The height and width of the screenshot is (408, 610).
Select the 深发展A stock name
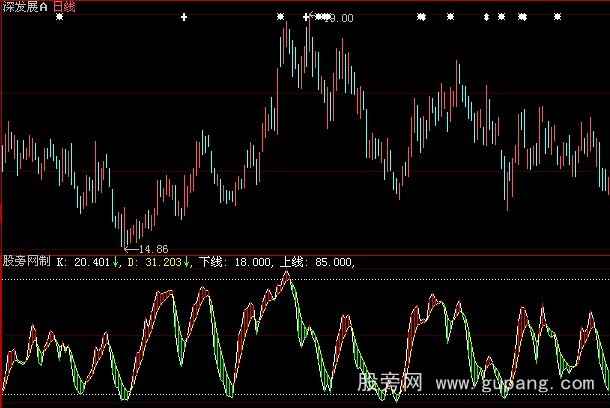tap(23, 6)
